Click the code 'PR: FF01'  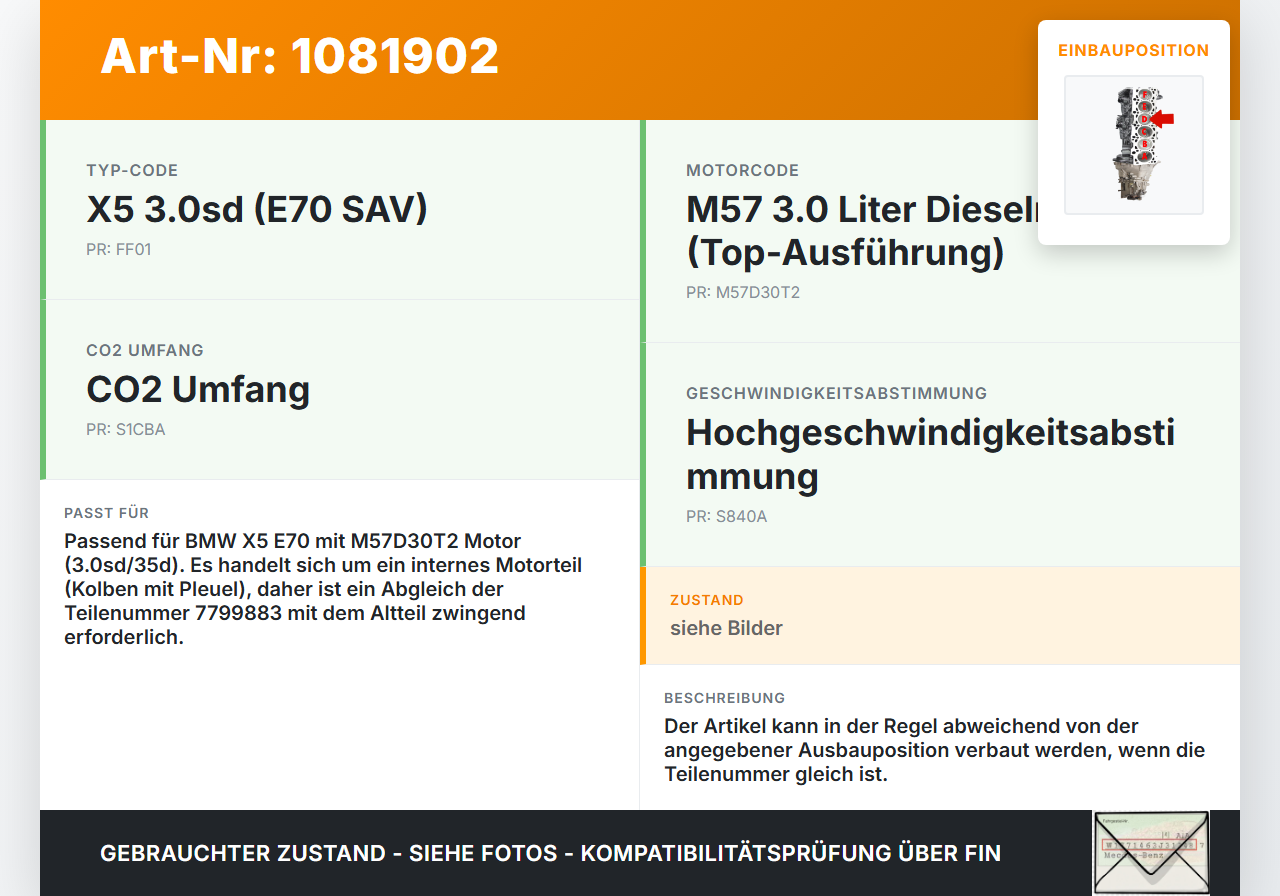tap(119, 250)
